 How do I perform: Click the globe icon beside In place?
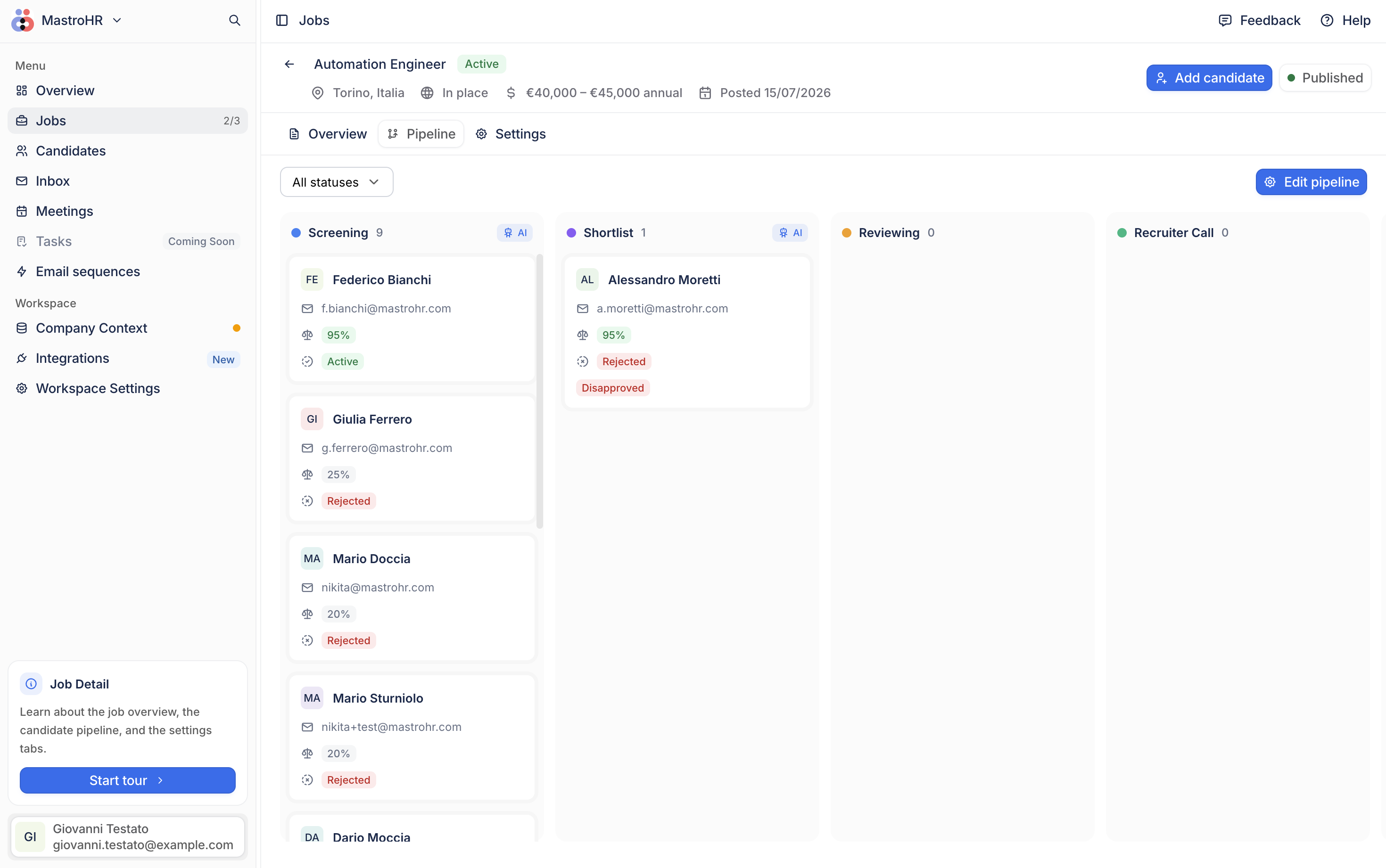point(427,93)
